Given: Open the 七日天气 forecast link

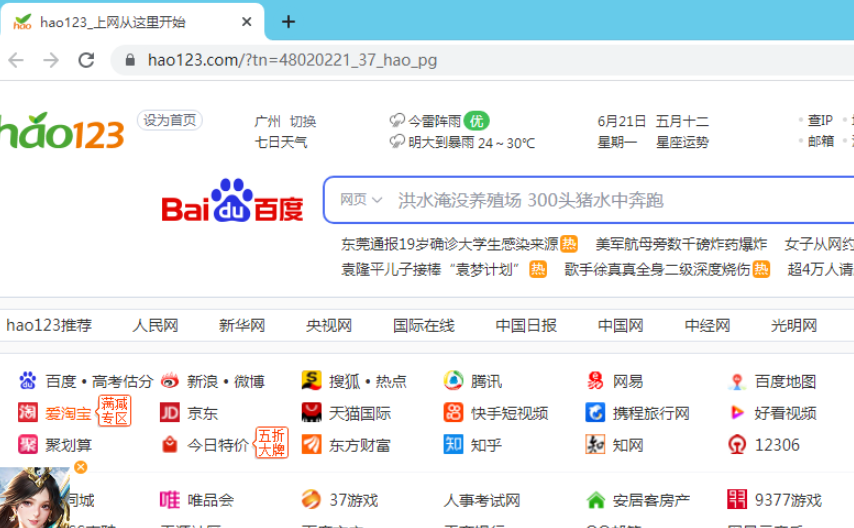Looking at the screenshot, I should (281, 142).
